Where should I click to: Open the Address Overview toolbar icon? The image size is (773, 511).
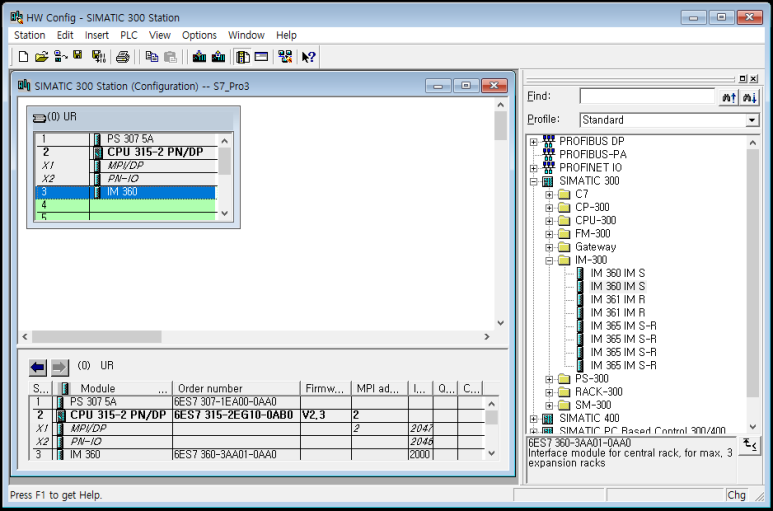pyautogui.click(x=261, y=57)
